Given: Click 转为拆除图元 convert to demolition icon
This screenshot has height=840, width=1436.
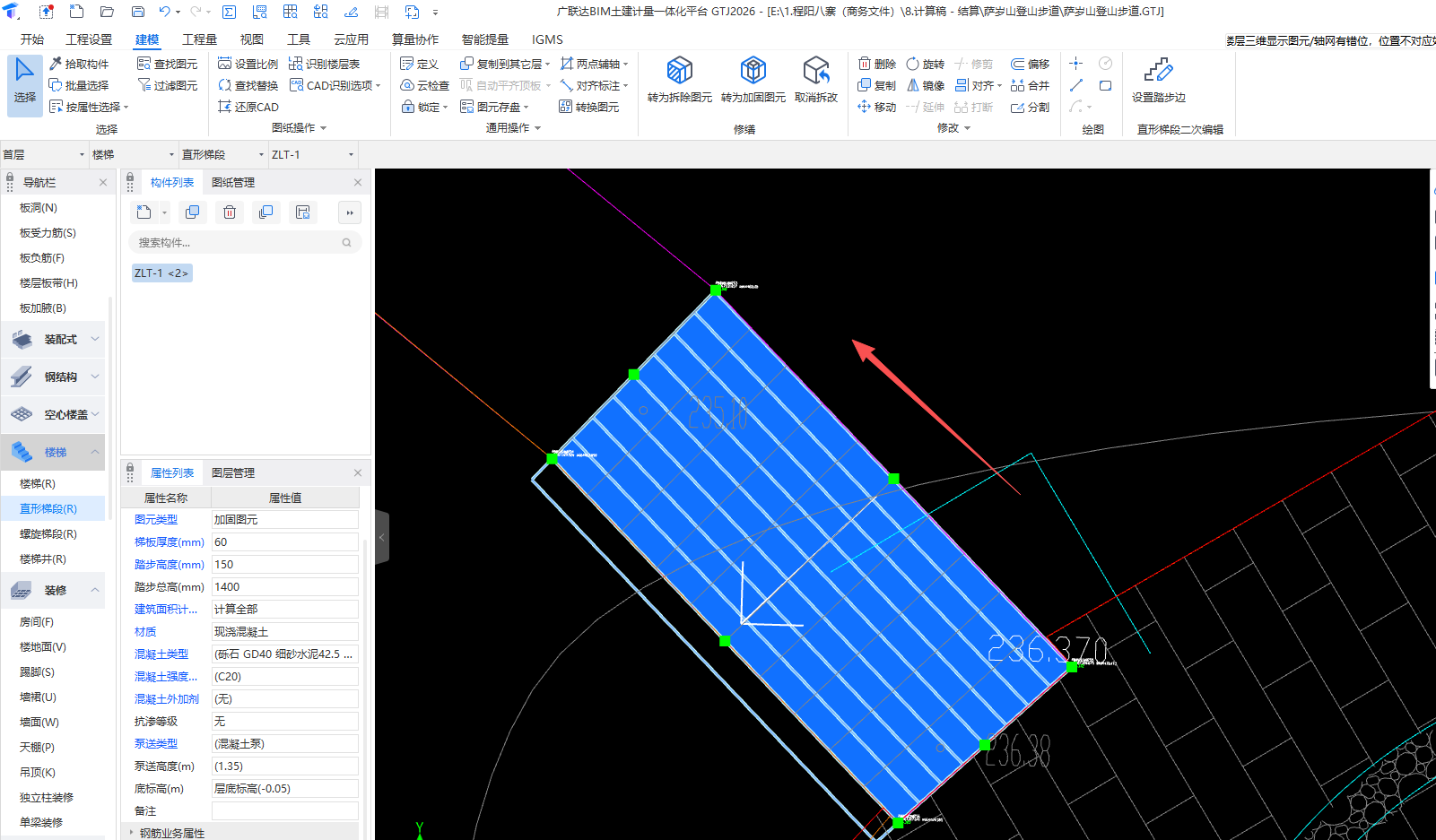Looking at the screenshot, I should coord(679,71).
